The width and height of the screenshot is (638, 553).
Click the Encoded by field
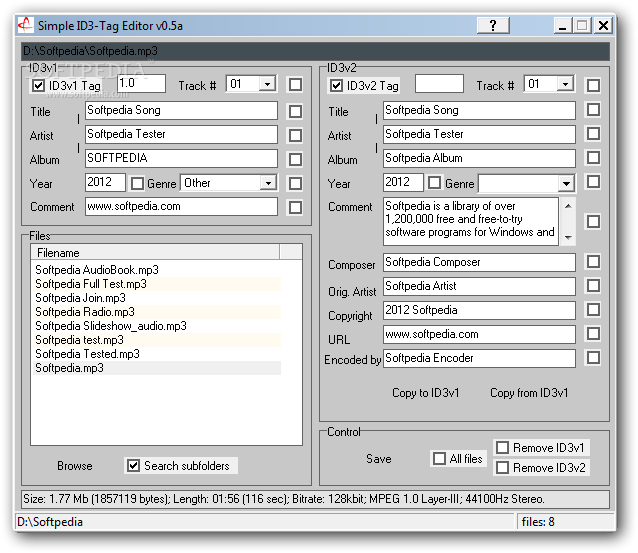(x=479, y=358)
